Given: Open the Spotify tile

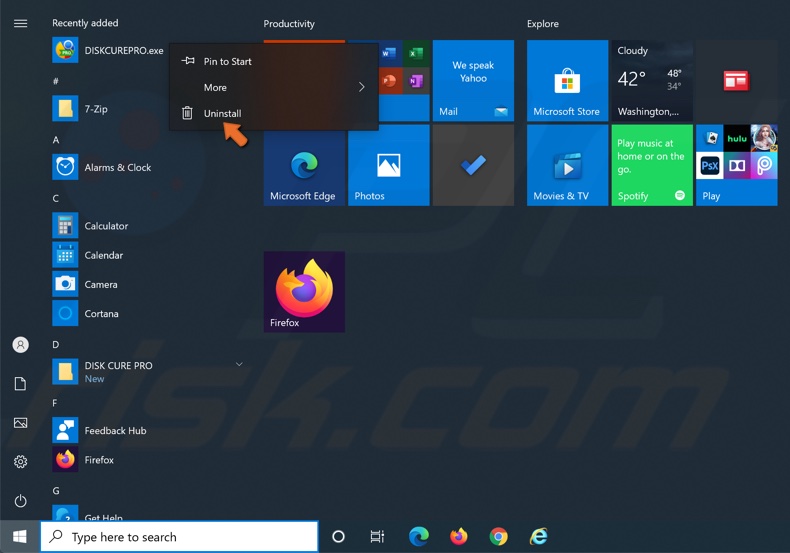Looking at the screenshot, I should (x=652, y=165).
